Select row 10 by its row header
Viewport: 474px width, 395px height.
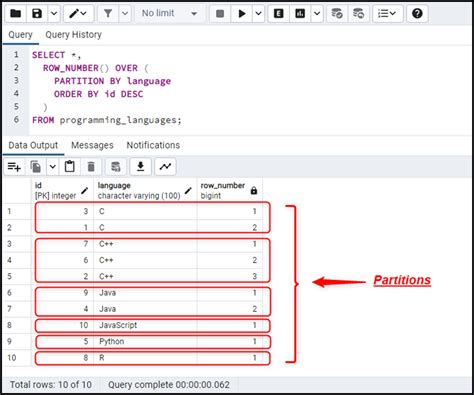coord(17,358)
